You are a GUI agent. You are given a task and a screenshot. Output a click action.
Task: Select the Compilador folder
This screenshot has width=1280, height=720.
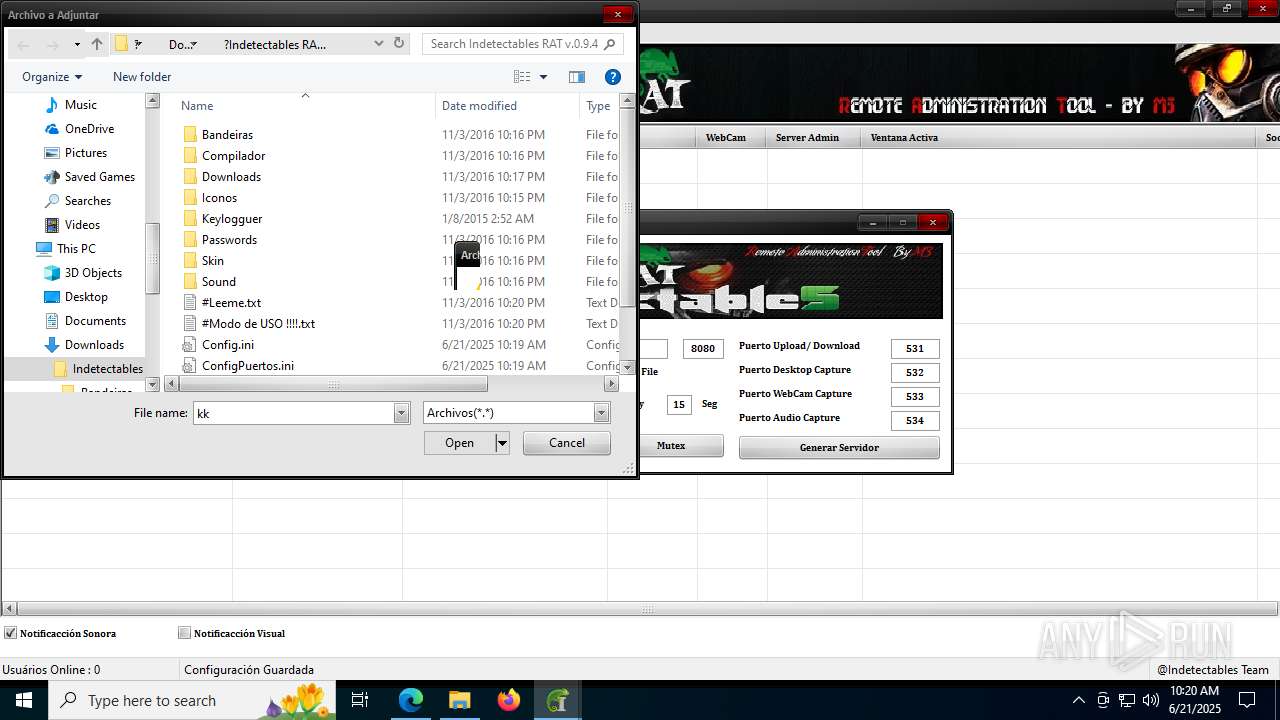point(233,156)
